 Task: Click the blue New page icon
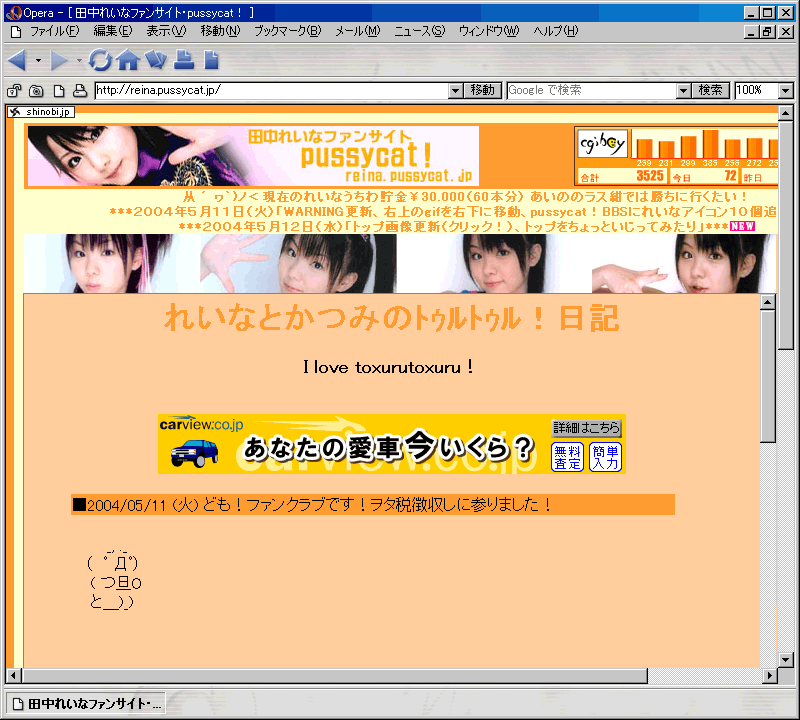[x=211, y=60]
